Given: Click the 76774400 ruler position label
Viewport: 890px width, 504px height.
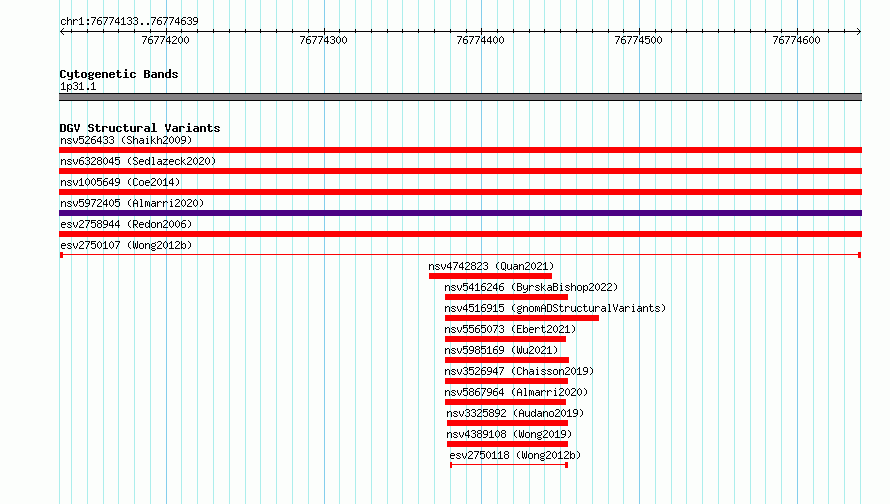Looking at the screenshot, I should (480, 40).
